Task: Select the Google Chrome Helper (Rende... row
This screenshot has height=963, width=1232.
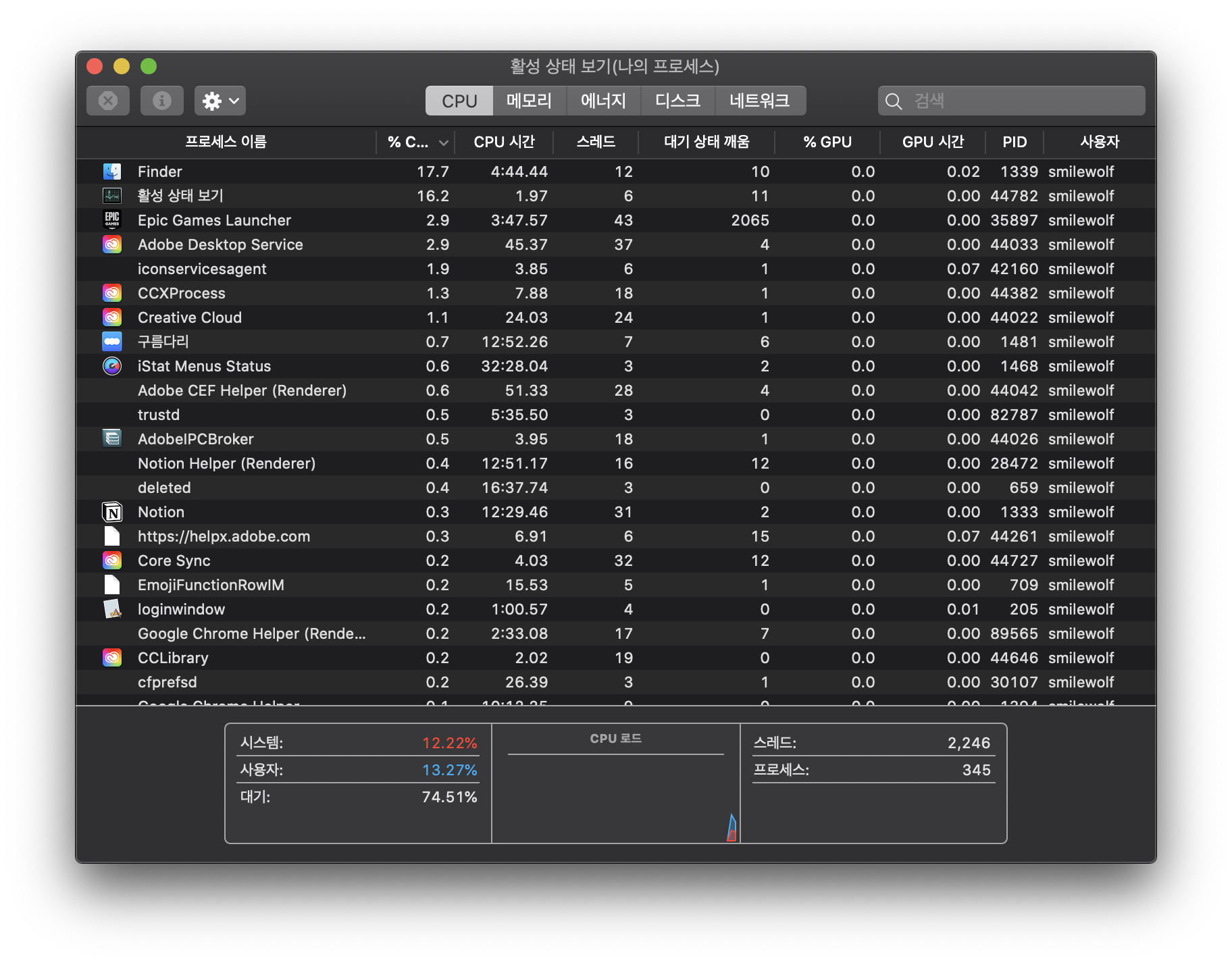Action: coord(616,633)
